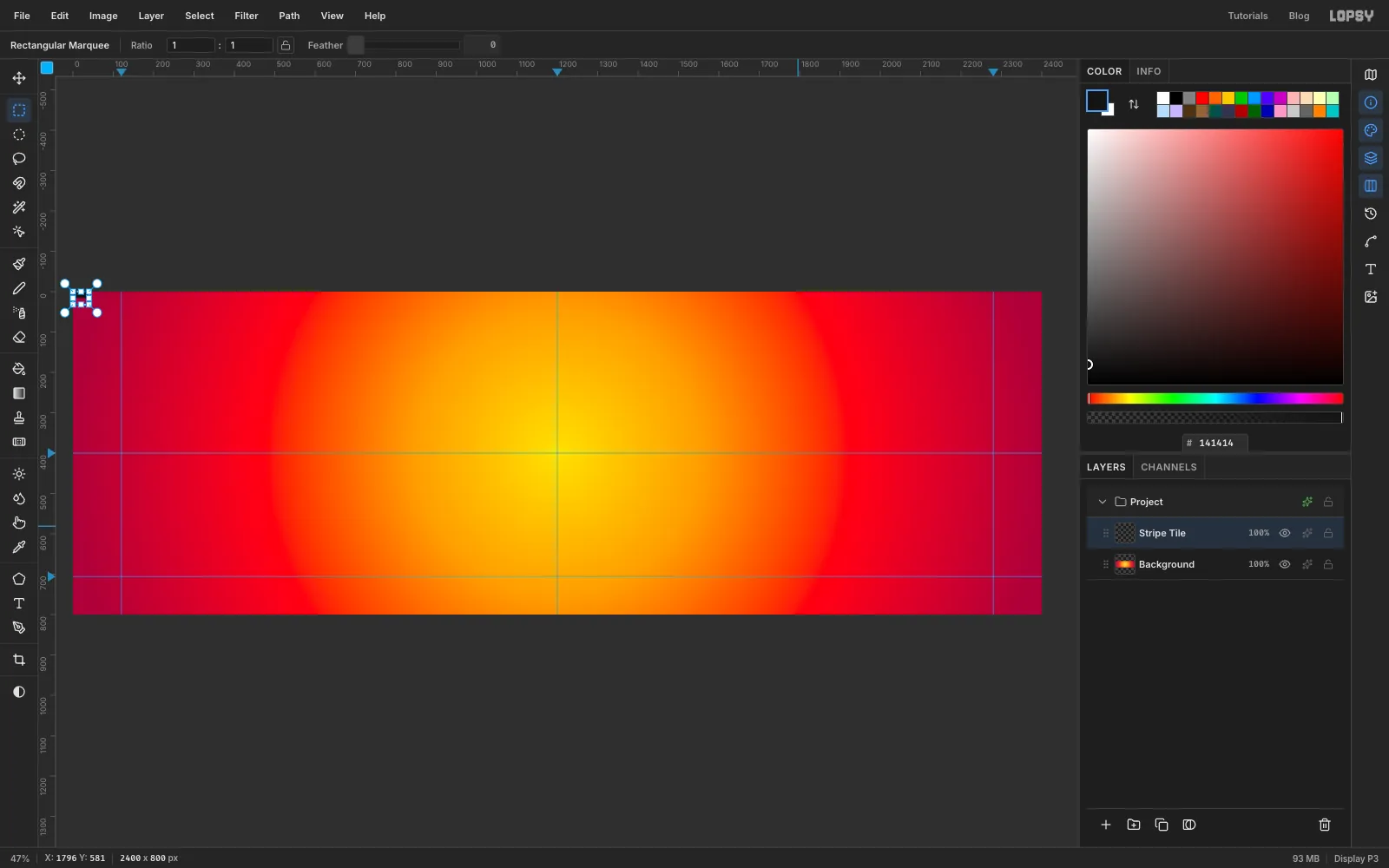Open the File menu
Viewport: 1389px width, 868px height.
click(22, 16)
